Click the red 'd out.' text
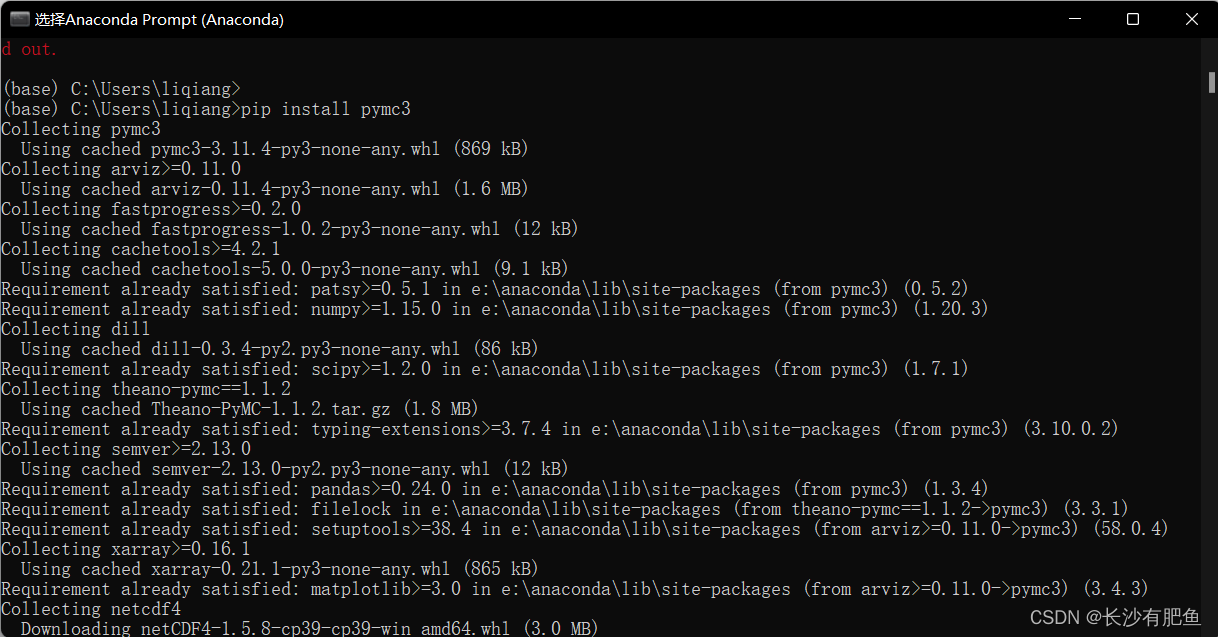Viewport: 1218px width, 637px height. (x=30, y=49)
